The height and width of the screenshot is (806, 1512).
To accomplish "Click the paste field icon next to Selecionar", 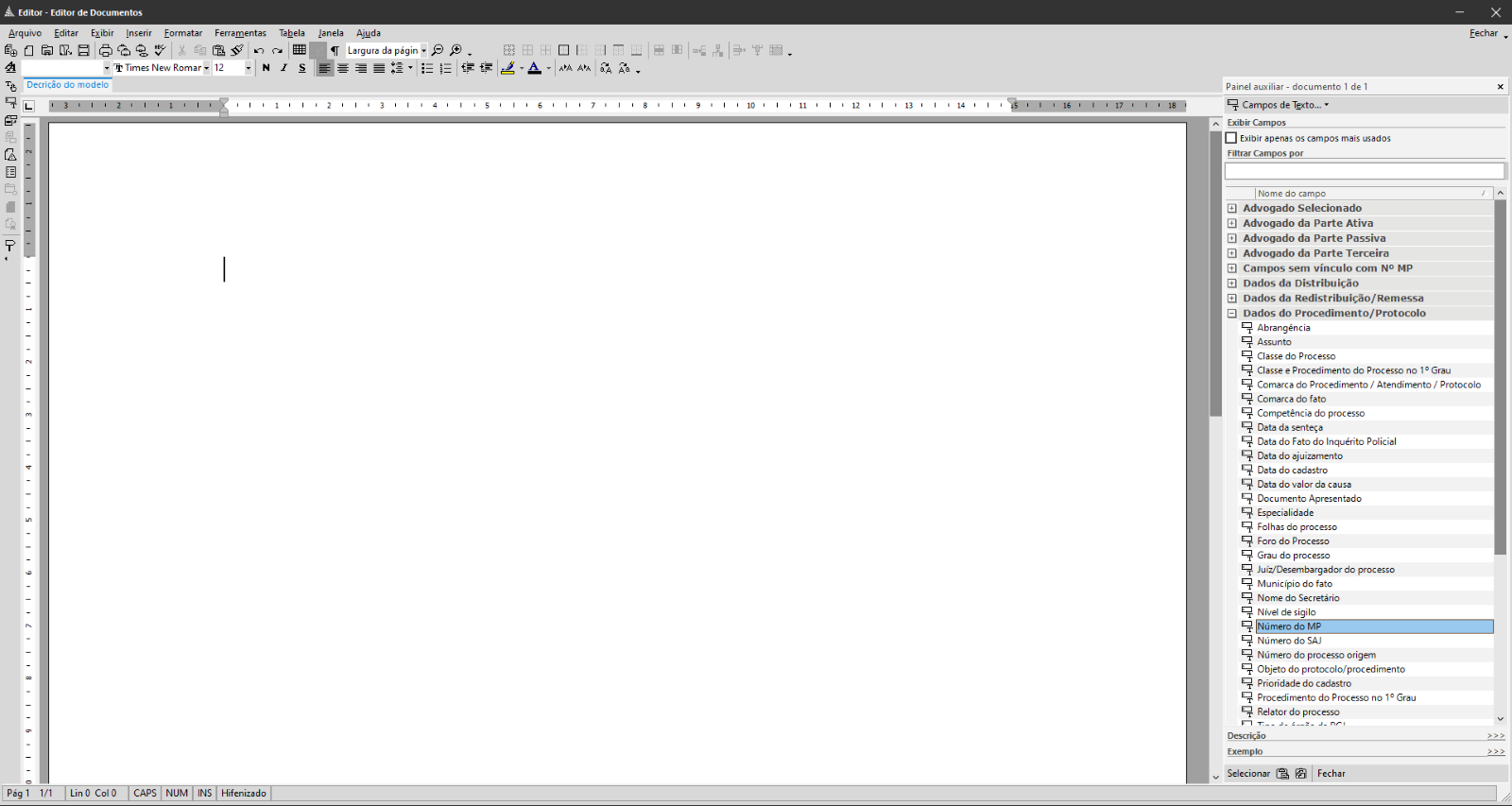I will 1282,773.
